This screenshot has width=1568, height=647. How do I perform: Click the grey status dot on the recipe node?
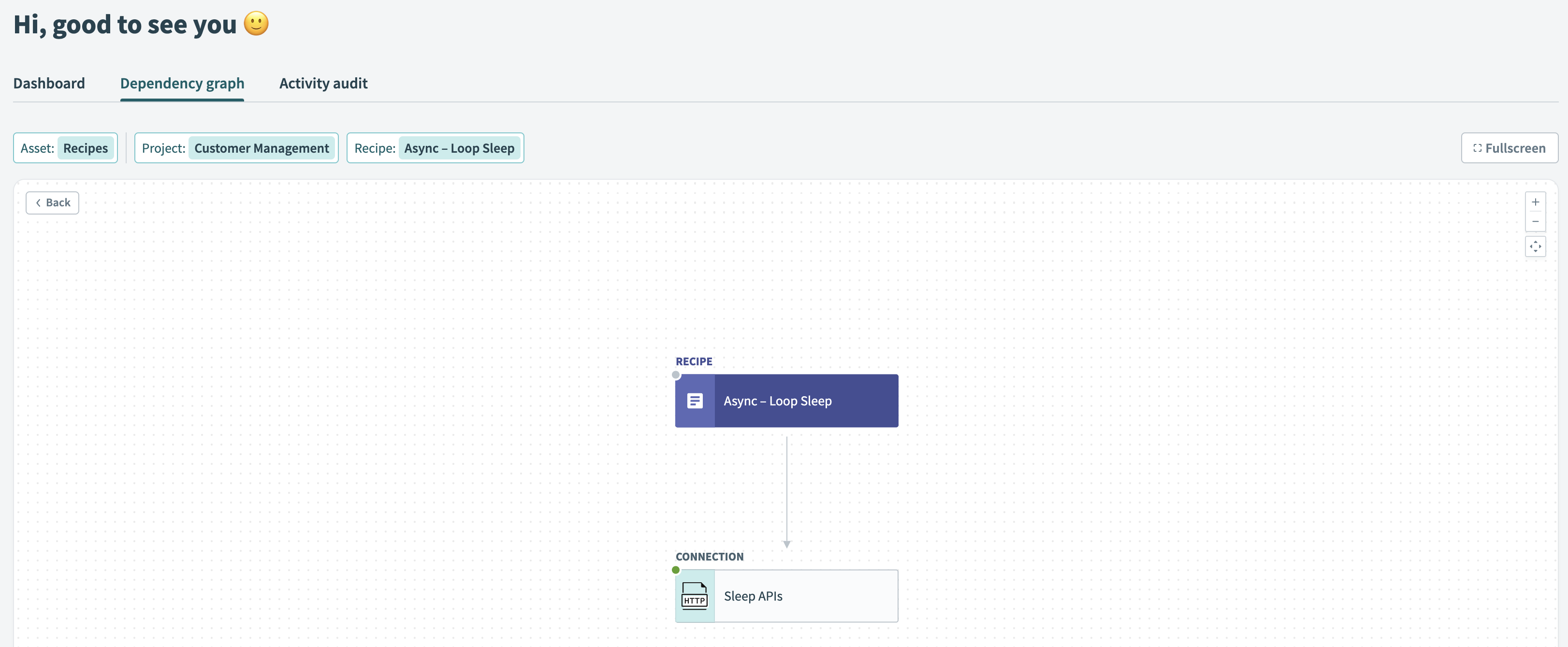pos(676,375)
